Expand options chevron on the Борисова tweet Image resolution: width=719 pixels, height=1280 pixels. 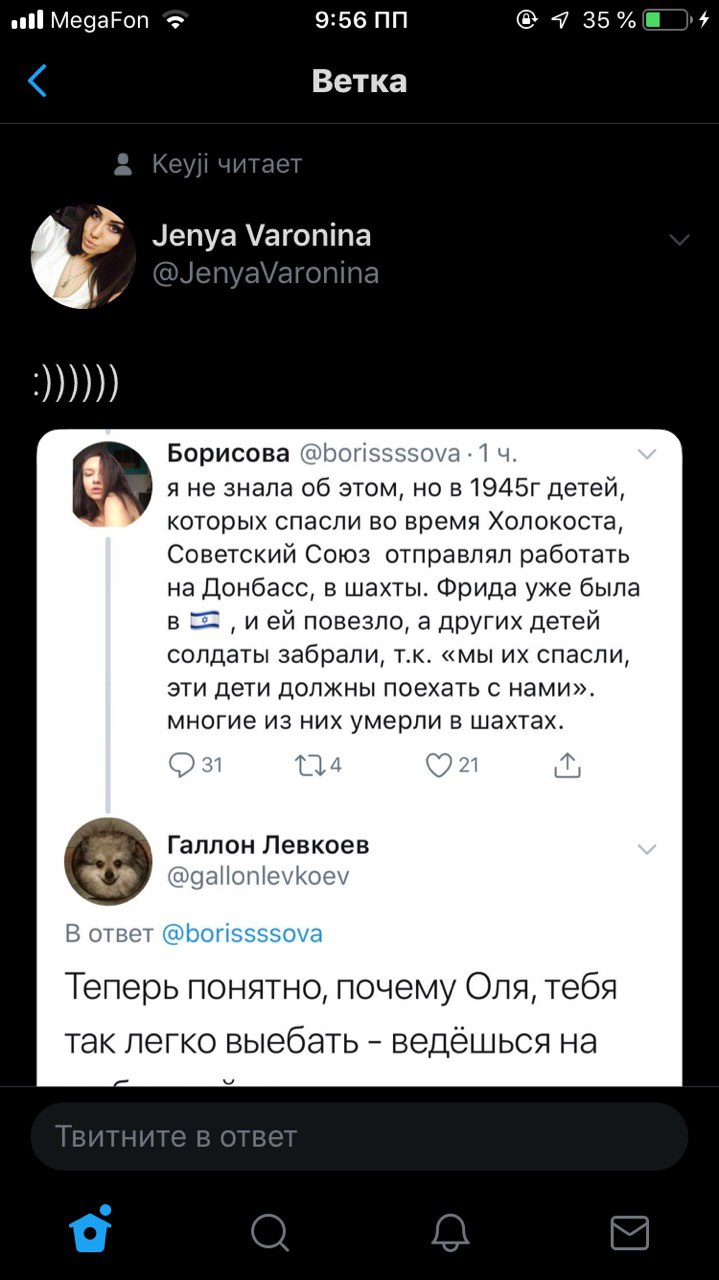coord(647,454)
